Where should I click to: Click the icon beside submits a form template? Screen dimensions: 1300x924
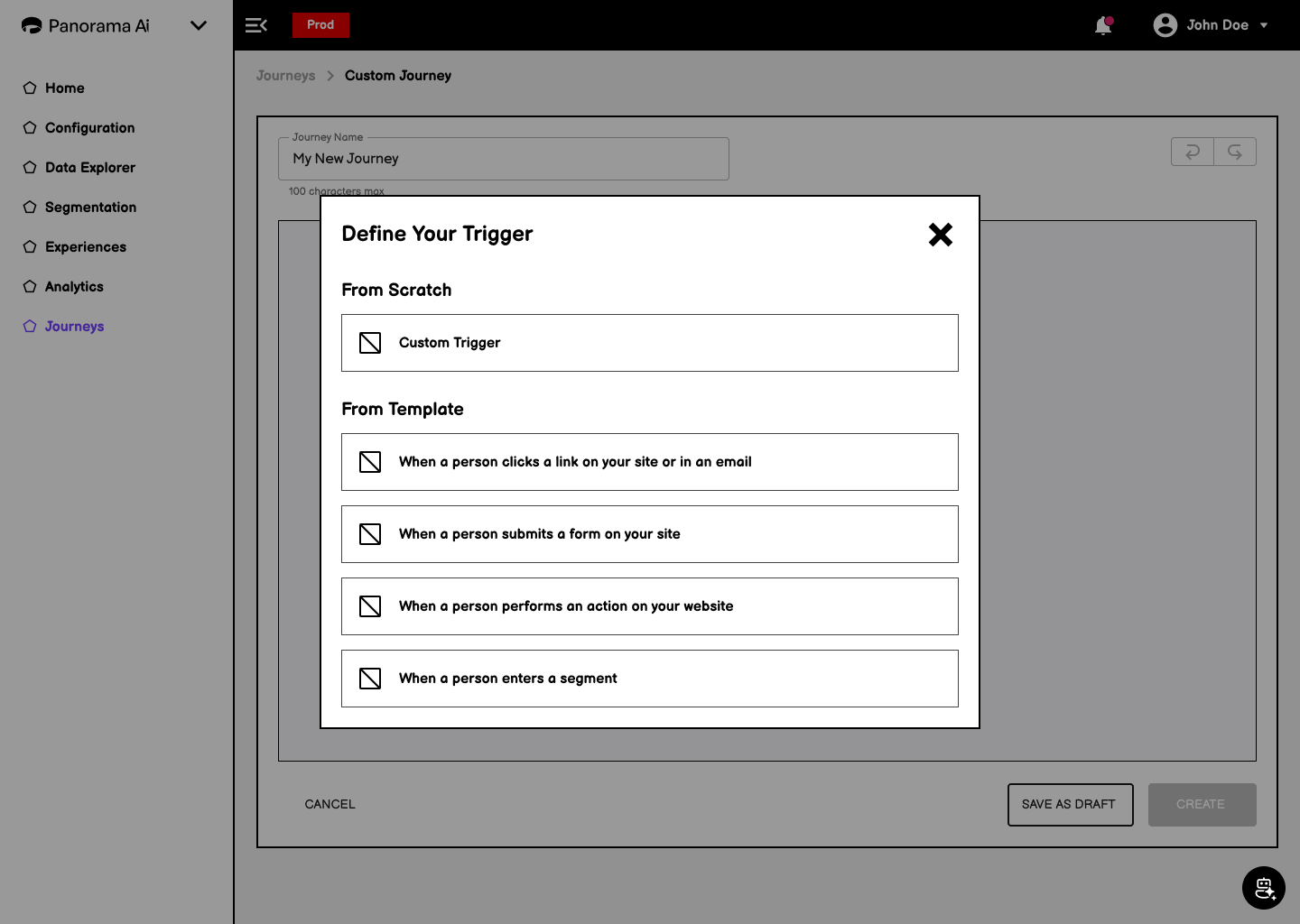[370, 534]
